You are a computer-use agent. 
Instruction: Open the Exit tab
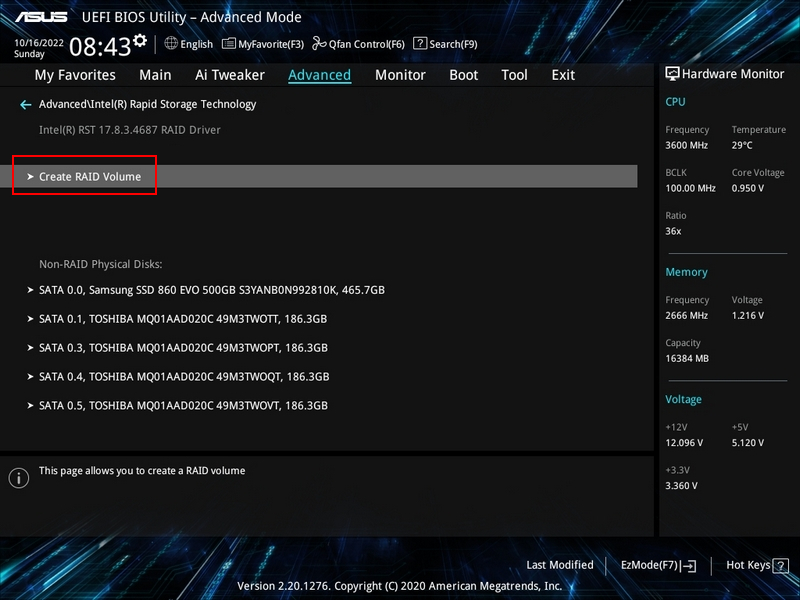pos(563,75)
